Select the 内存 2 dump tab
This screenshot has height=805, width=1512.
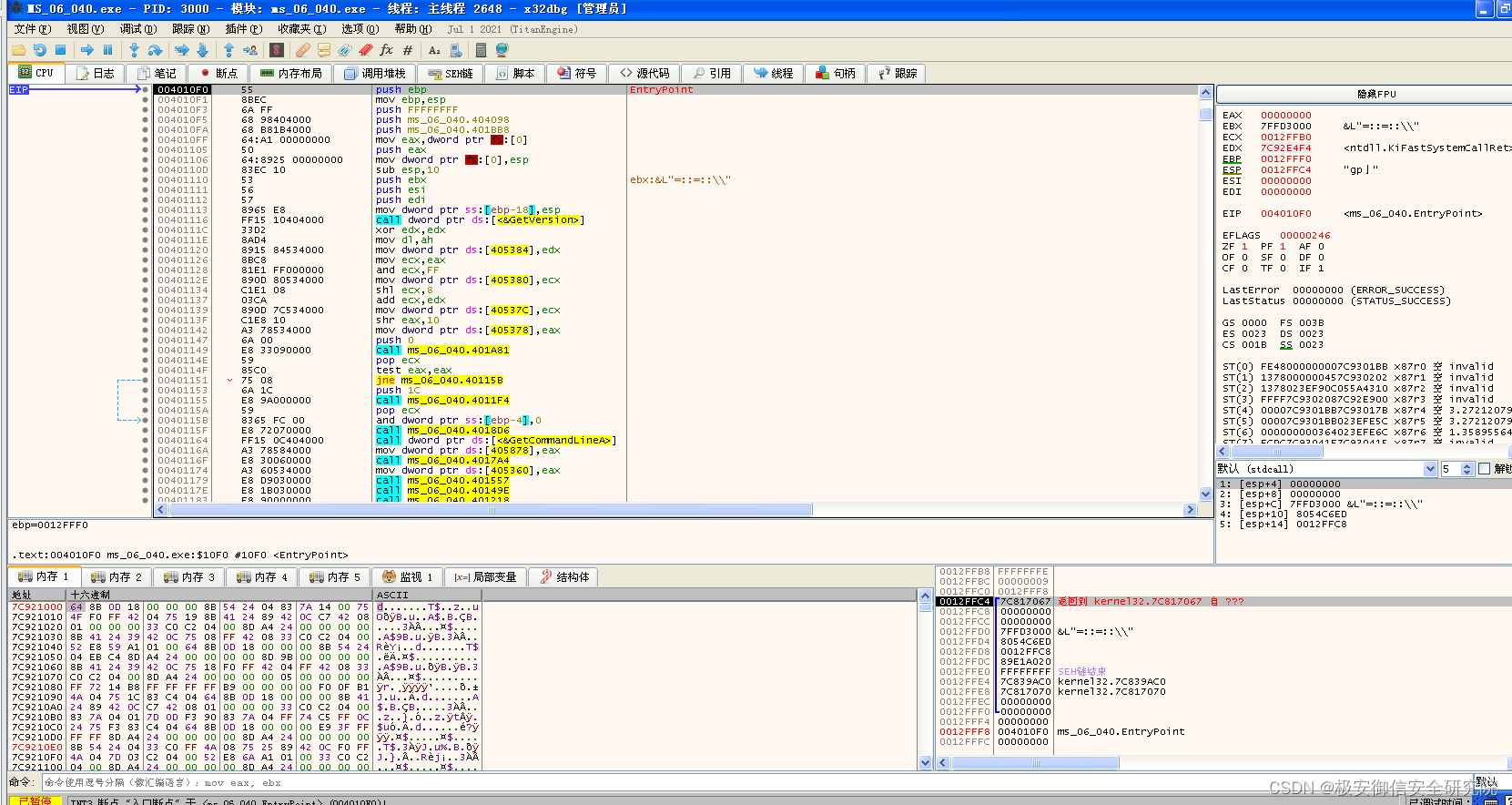pyautogui.click(x=117, y=577)
